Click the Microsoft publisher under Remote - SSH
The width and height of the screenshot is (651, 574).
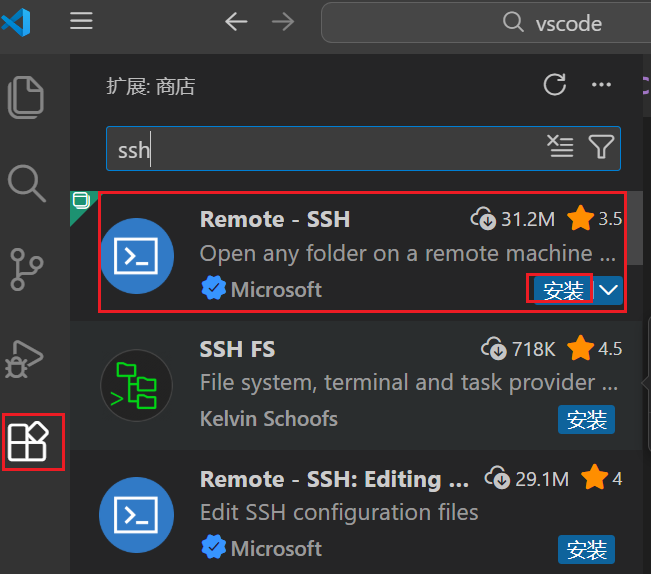tap(276, 290)
